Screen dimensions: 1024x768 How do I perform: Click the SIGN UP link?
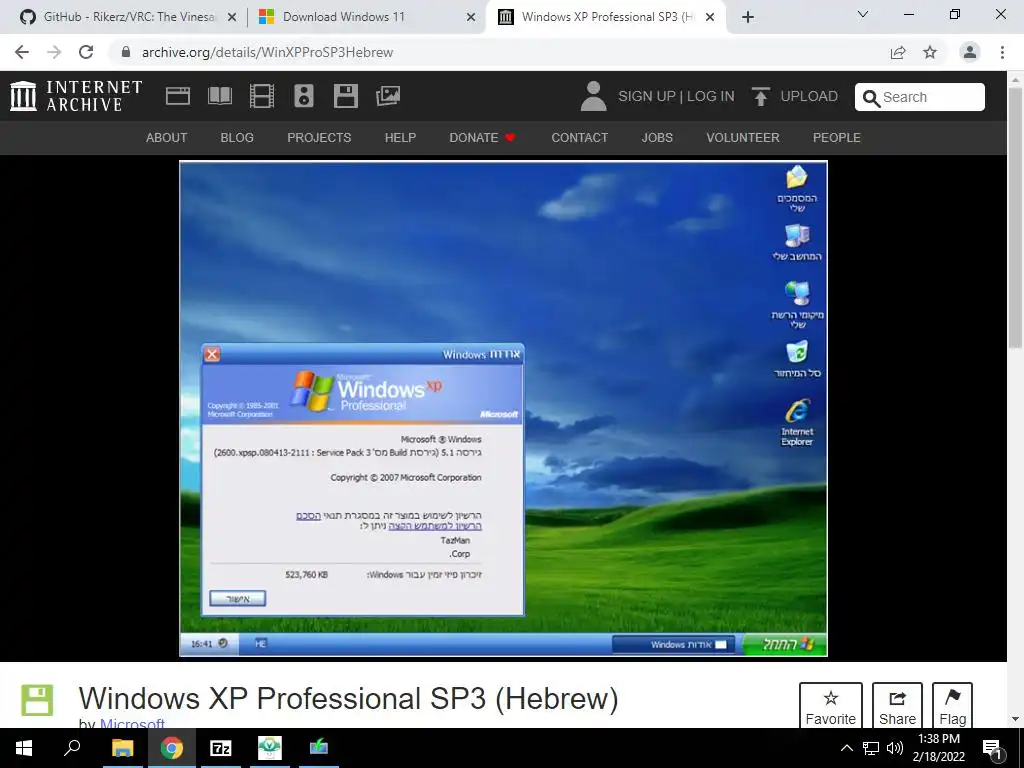[x=647, y=96]
